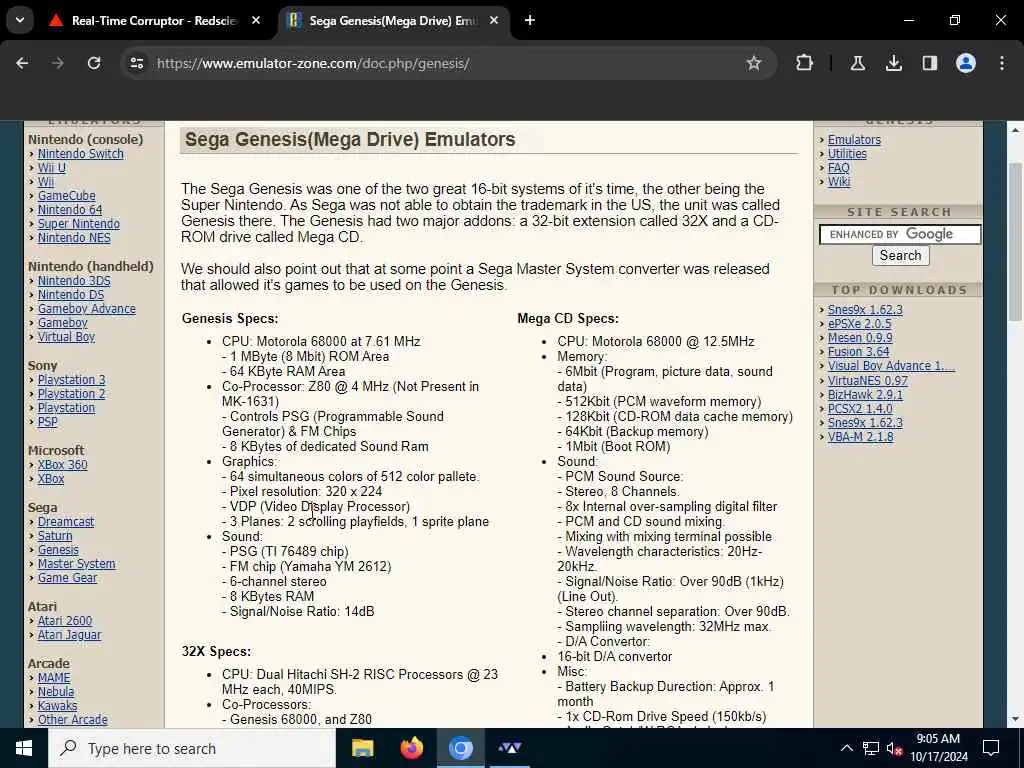Open the VirtuaNES 0.97 download link
The height and width of the screenshot is (768, 1024).
click(867, 381)
